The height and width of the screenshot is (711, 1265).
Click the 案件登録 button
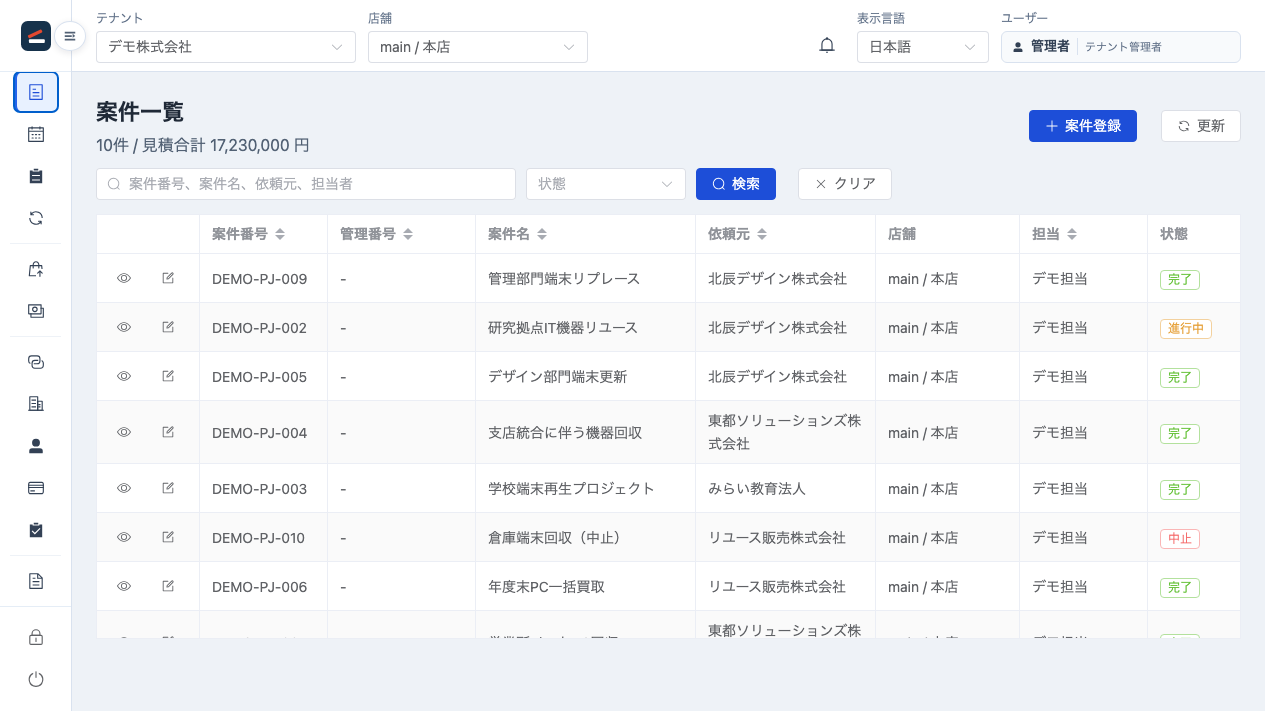(x=1083, y=126)
